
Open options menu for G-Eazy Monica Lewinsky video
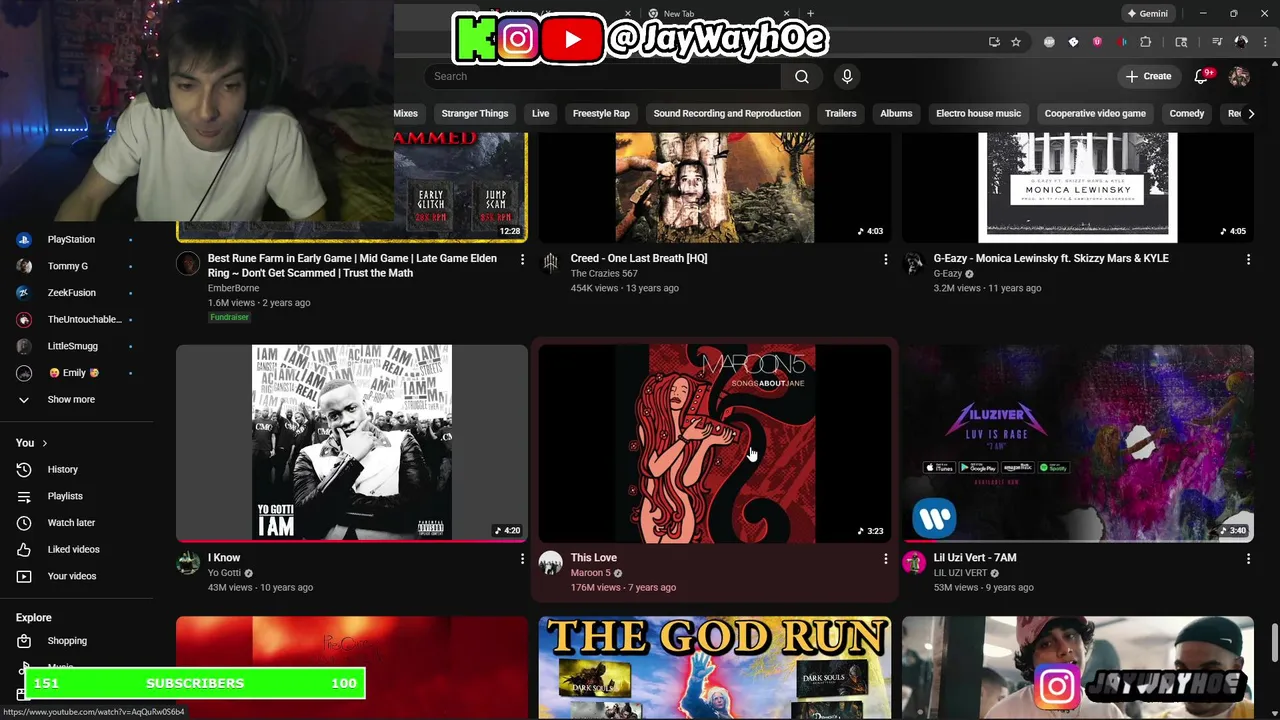tap(1248, 259)
